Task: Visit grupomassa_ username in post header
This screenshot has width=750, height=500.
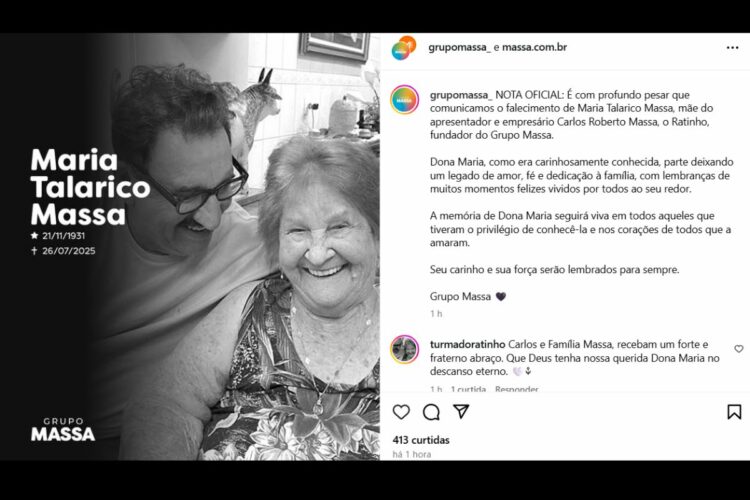Action: tap(459, 47)
